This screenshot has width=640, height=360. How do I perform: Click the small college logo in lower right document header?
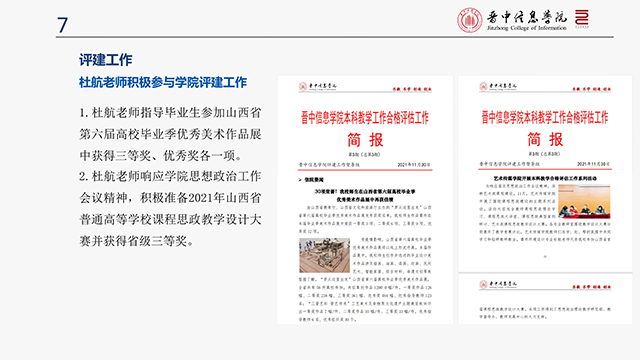tap(498, 284)
